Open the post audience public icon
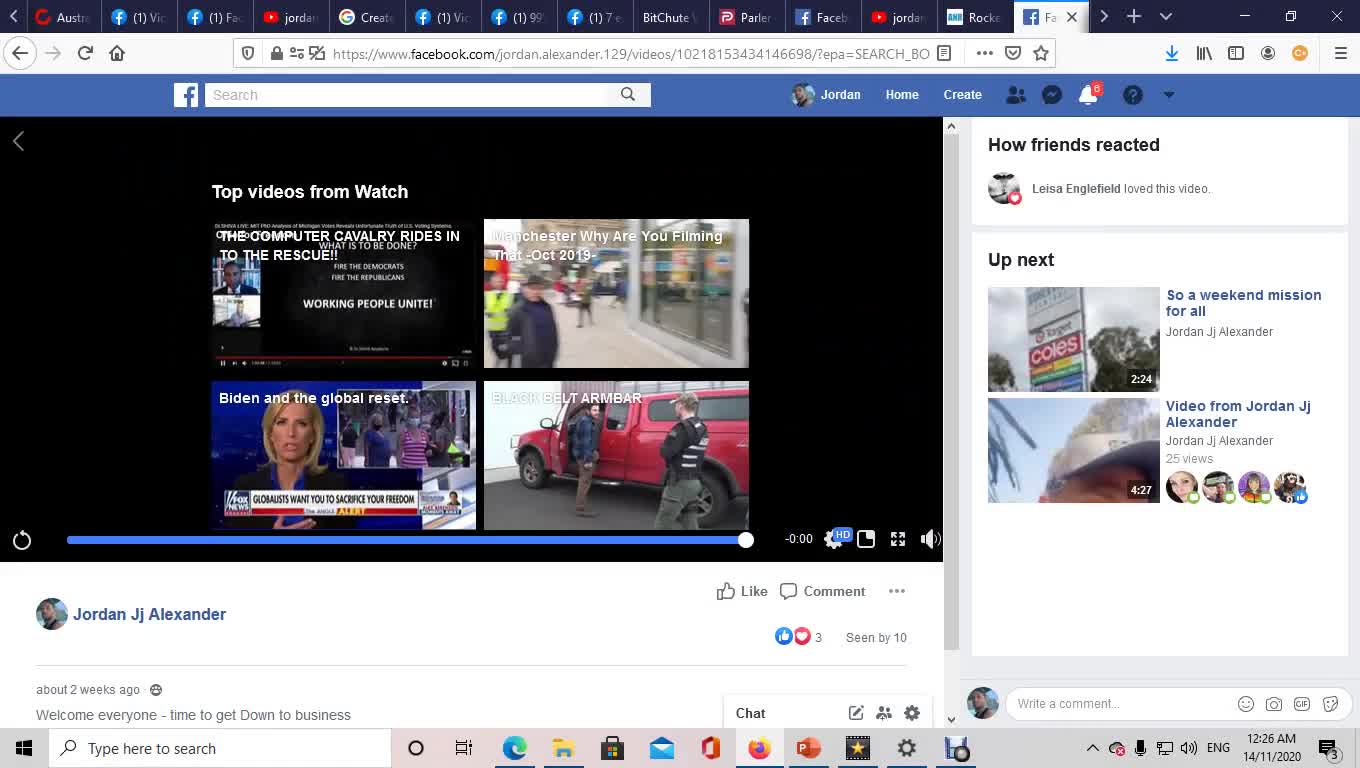The height and width of the screenshot is (768, 1360). click(x=156, y=690)
